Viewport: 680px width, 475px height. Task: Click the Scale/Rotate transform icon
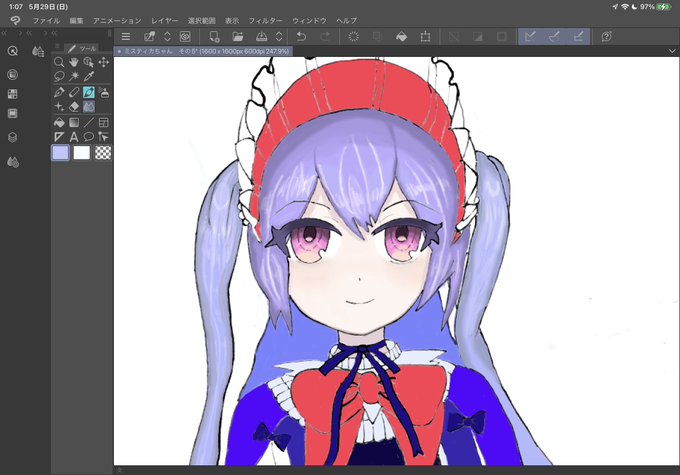pyautogui.click(x=425, y=37)
